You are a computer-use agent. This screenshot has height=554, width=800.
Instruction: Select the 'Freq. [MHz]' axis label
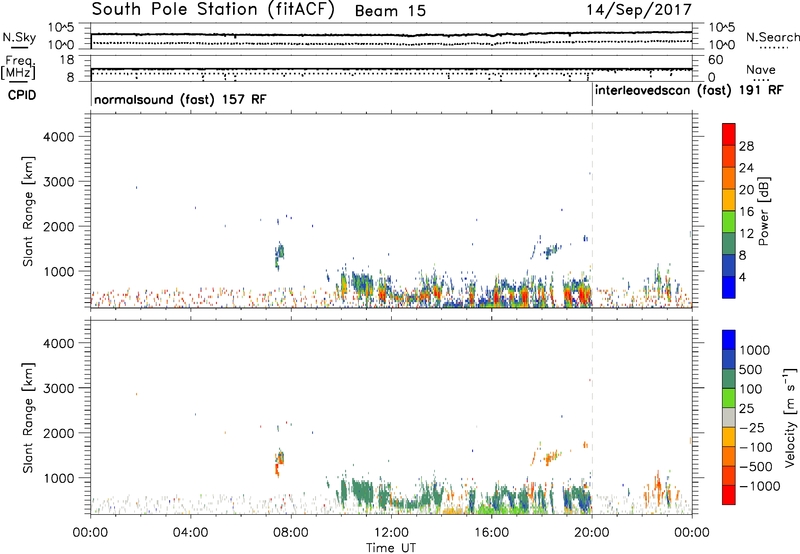click(x=19, y=67)
